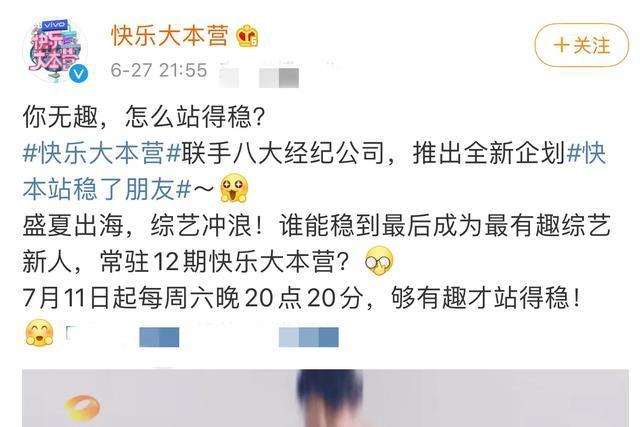Open the #快乐大本营# hashtag topic
The image size is (640, 427).
[102, 153]
